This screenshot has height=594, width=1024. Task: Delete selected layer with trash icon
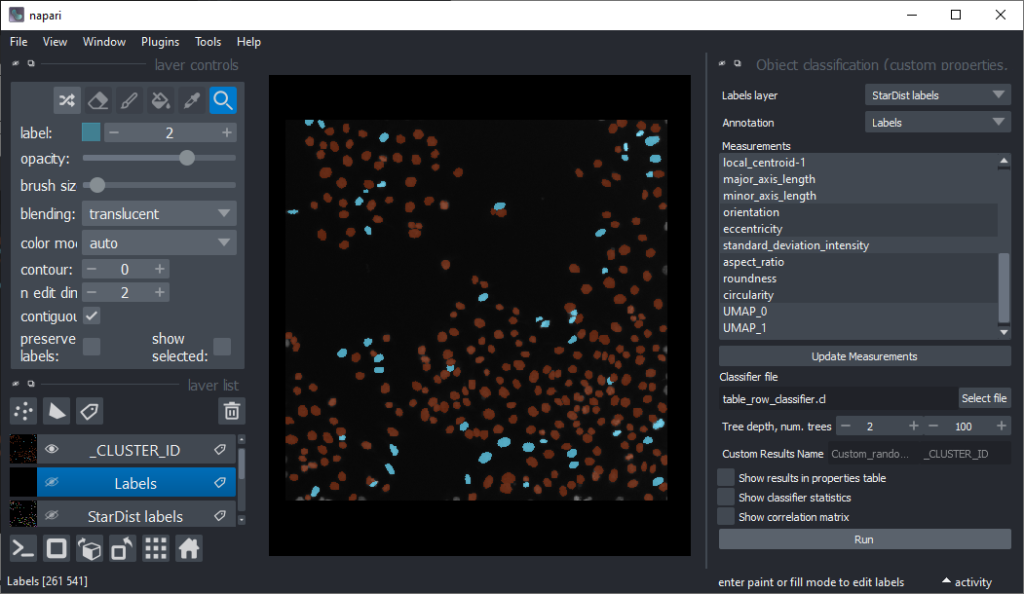[x=231, y=411]
